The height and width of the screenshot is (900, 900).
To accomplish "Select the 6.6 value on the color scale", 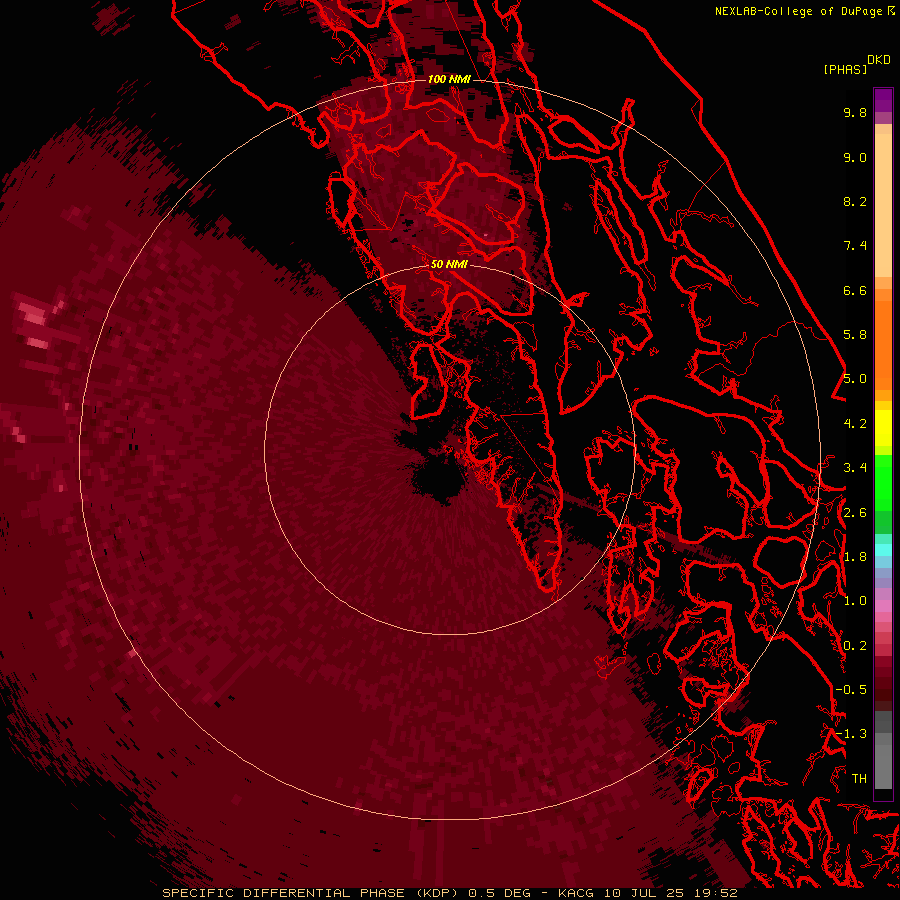I will (855, 290).
